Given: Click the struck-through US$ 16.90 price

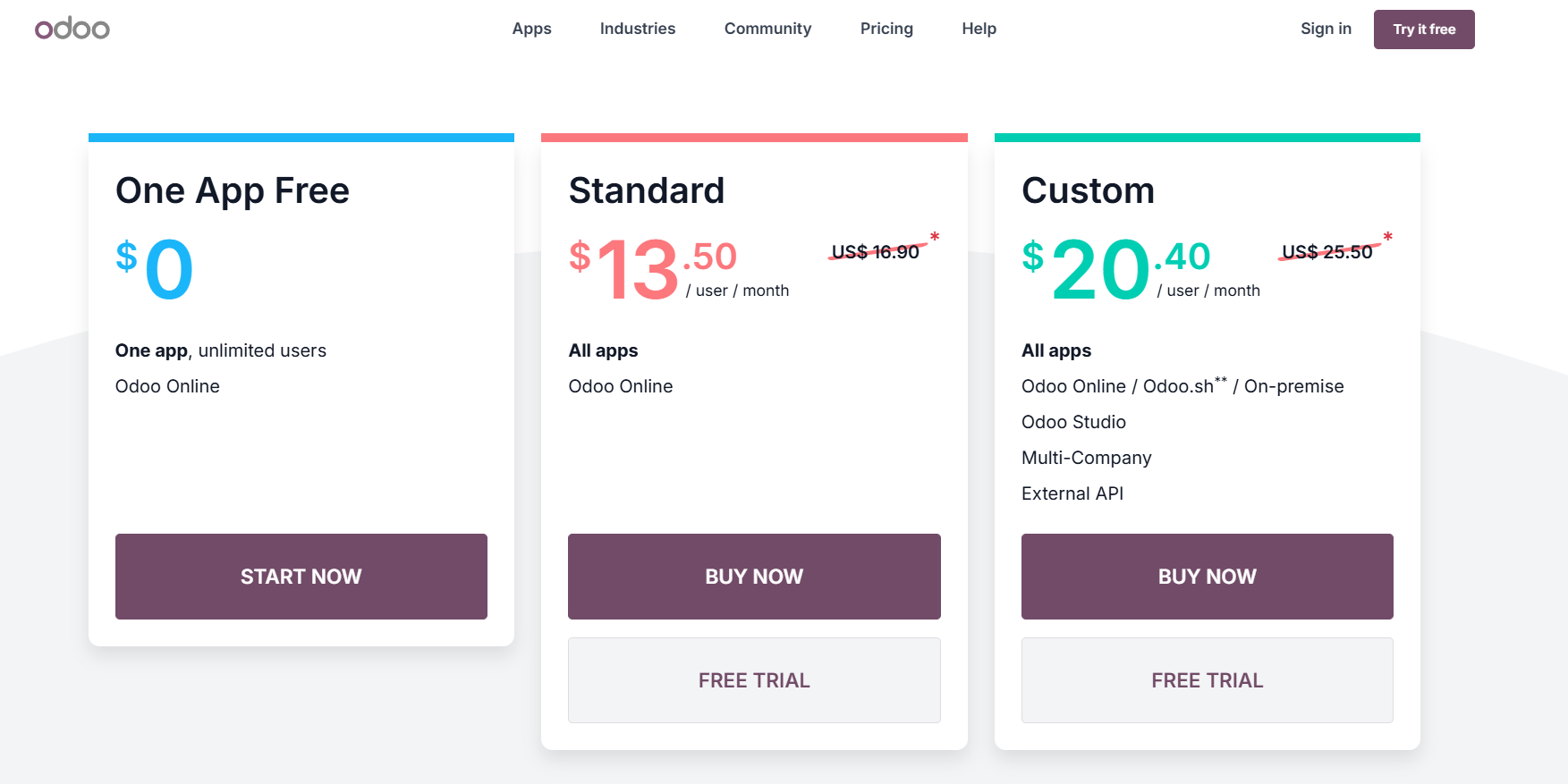Looking at the screenshot, I should click(876, 252).
